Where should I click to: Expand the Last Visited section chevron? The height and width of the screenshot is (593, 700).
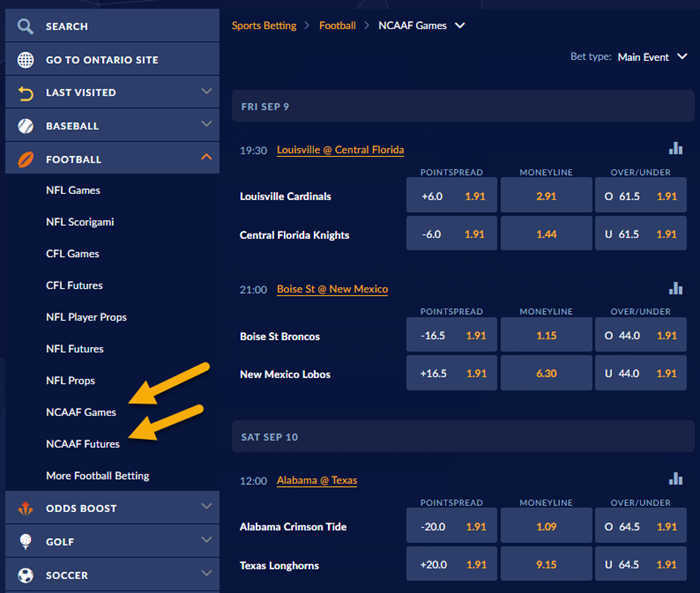(x=206, y=91)
